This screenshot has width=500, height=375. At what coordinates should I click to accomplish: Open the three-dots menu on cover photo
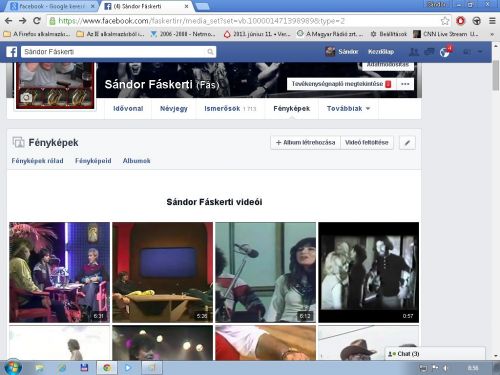tap(405, 84)
